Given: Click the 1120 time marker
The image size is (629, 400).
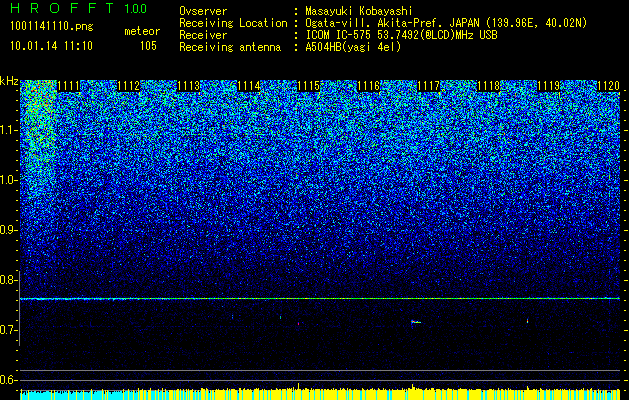Looking at the screenshot, I should 609,86.
